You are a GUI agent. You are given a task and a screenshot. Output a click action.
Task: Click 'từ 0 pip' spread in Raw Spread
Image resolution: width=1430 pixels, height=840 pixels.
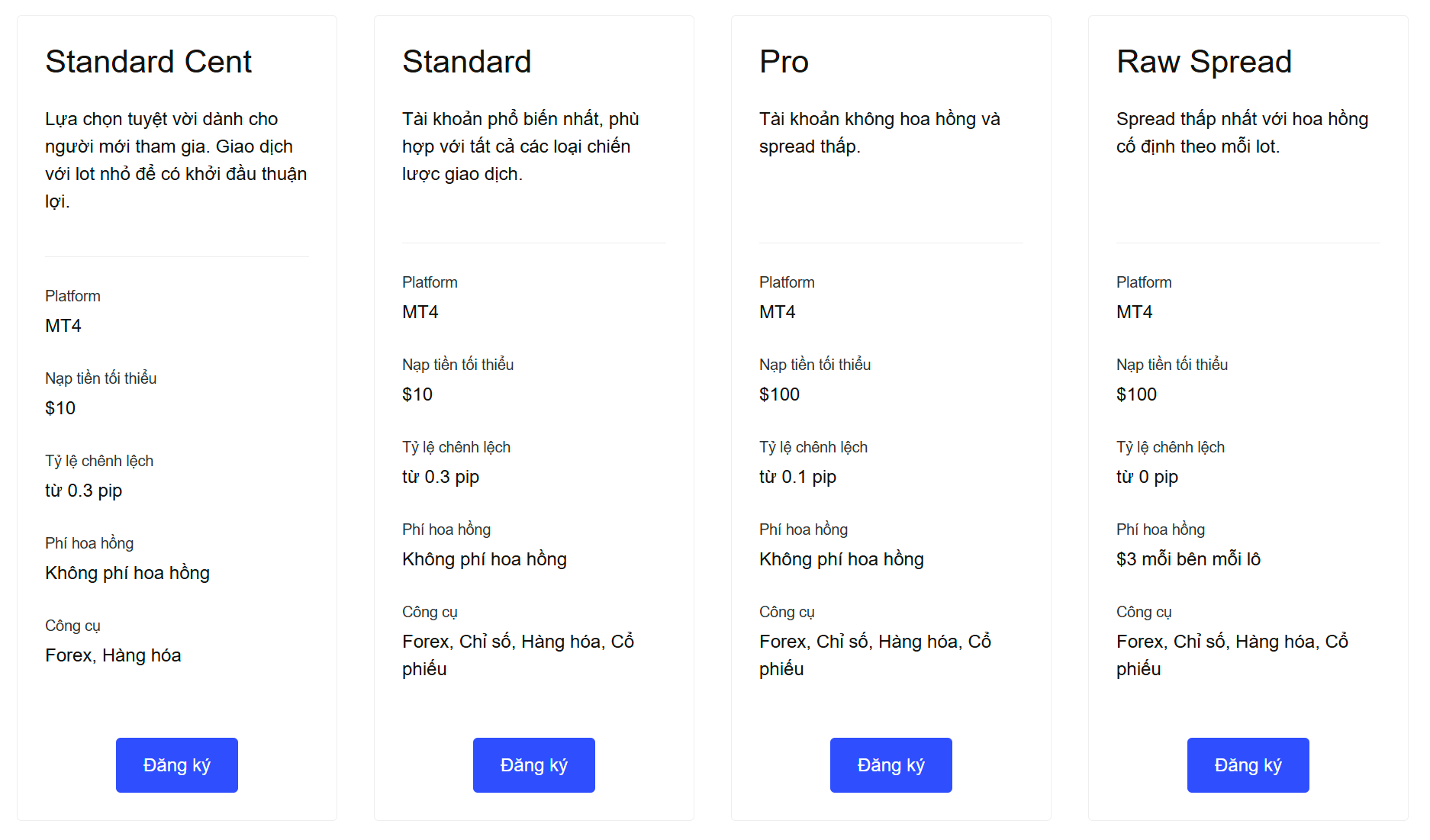[x=1147, y=477]
